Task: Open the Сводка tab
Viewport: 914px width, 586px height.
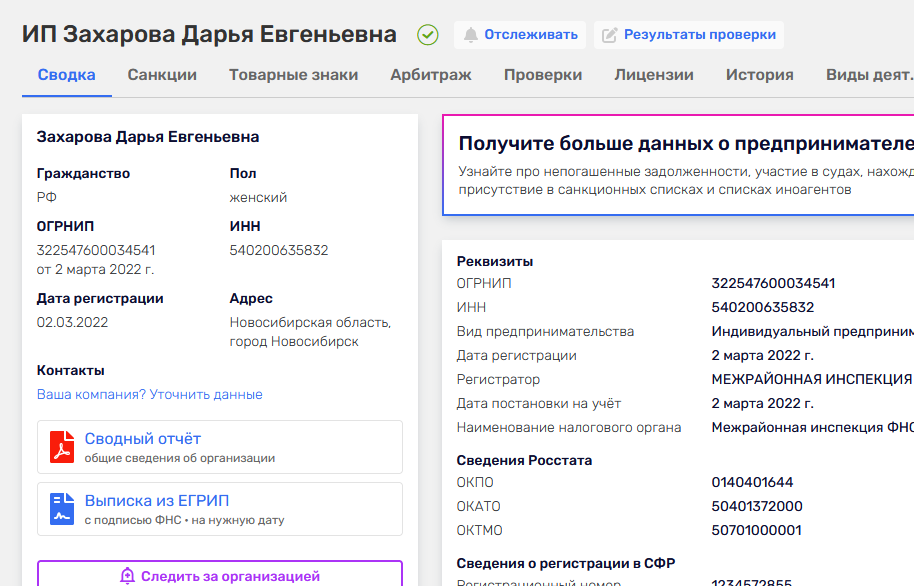Action: pos(66,75)
